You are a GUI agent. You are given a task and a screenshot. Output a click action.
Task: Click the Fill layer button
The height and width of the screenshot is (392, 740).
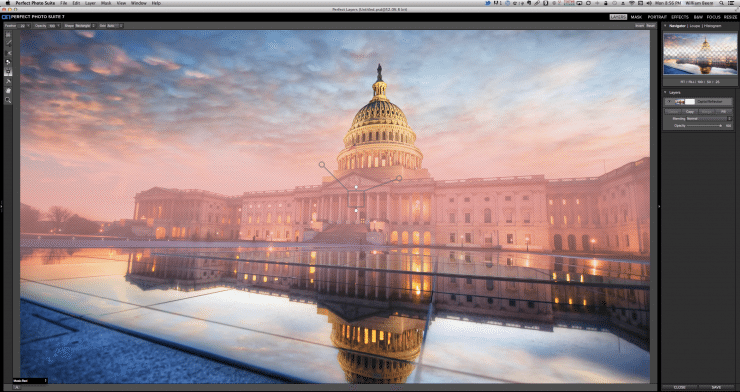(723, 112)
